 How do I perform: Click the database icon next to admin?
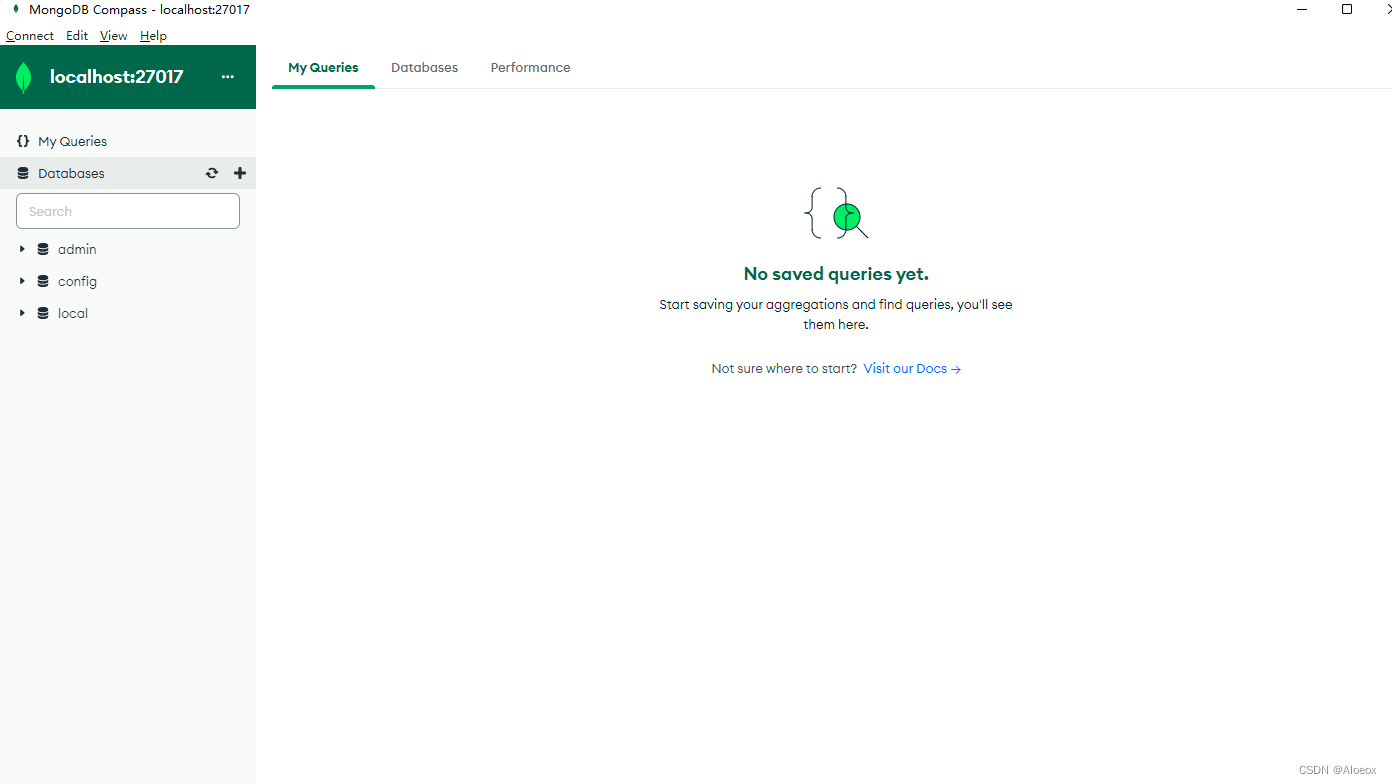42,248
